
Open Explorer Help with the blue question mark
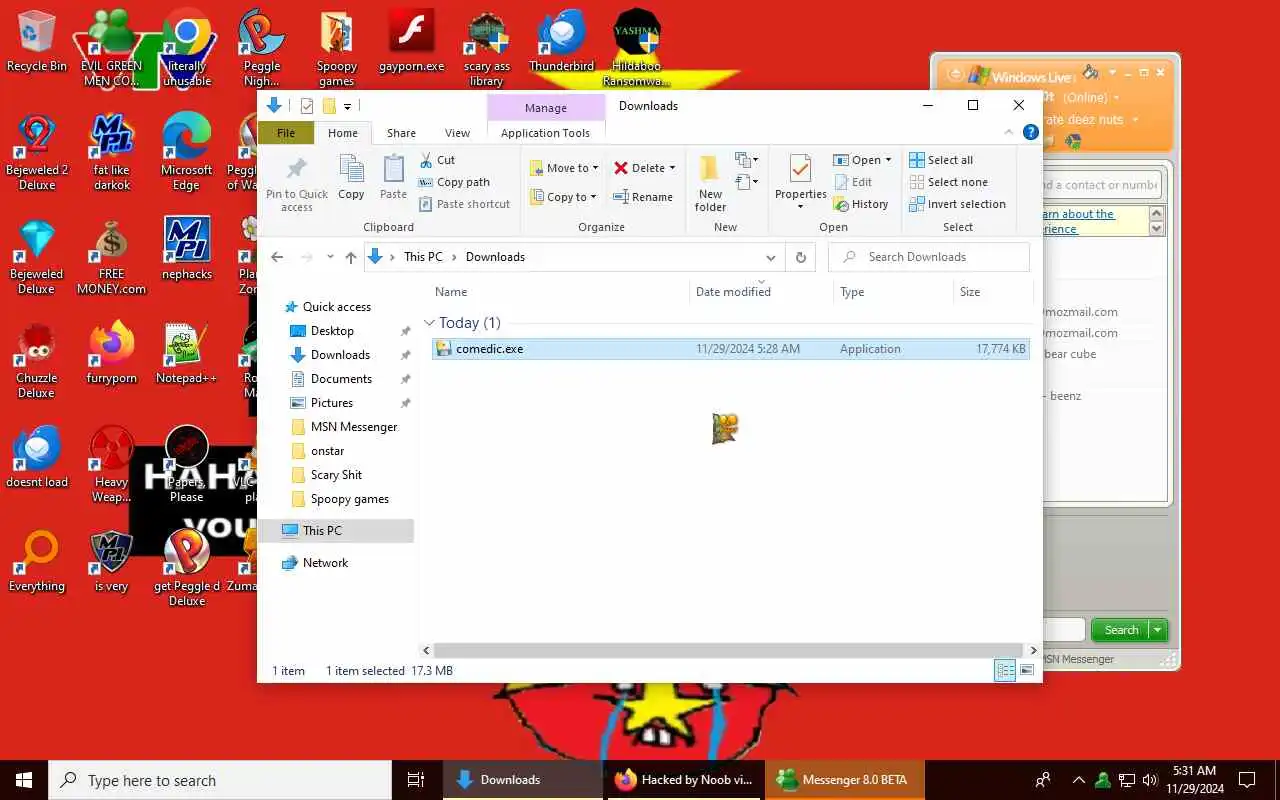tap(1031, 132)
